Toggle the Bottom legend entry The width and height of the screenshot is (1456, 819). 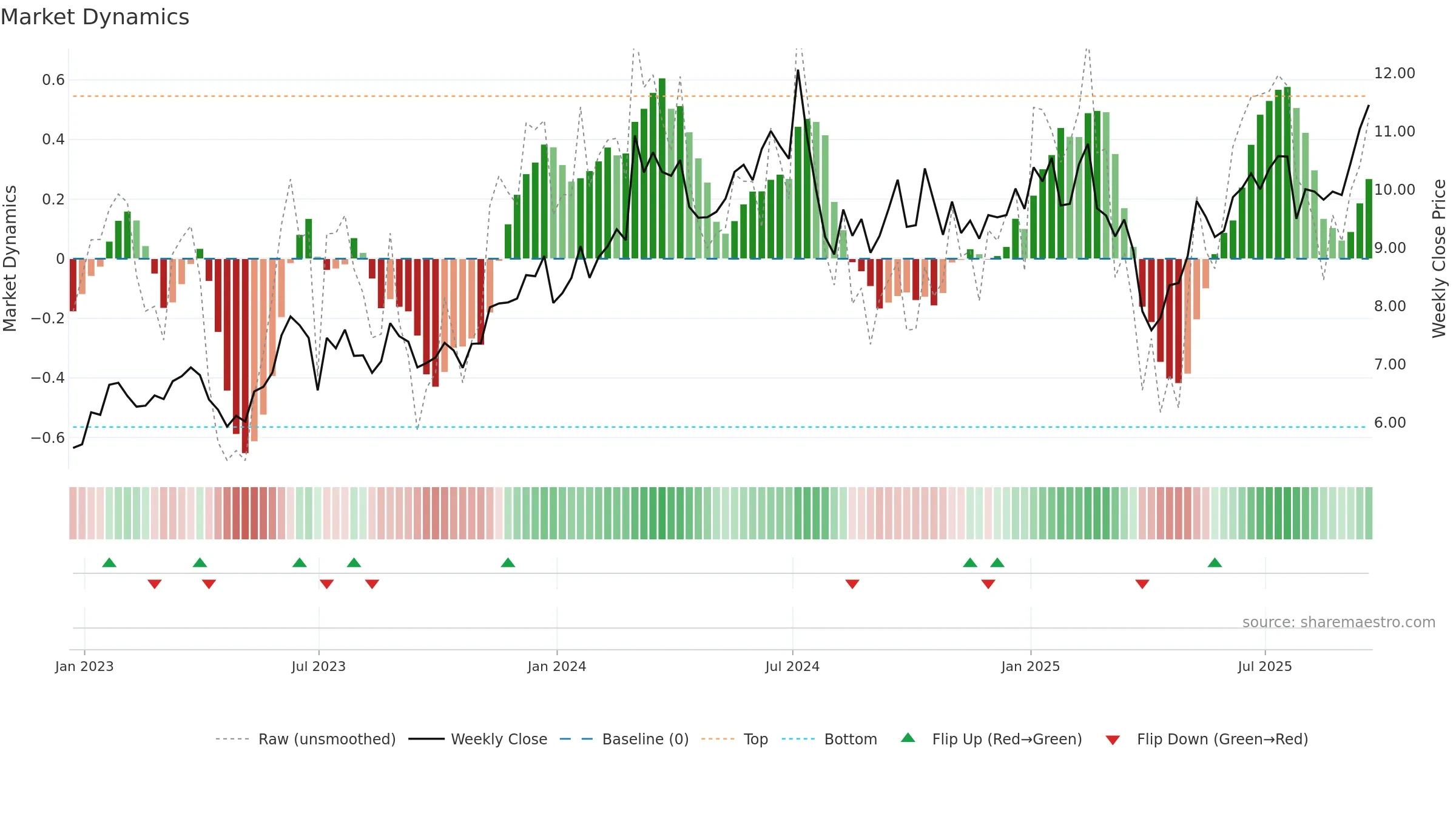pyautogui.click(x=829, y=739)
